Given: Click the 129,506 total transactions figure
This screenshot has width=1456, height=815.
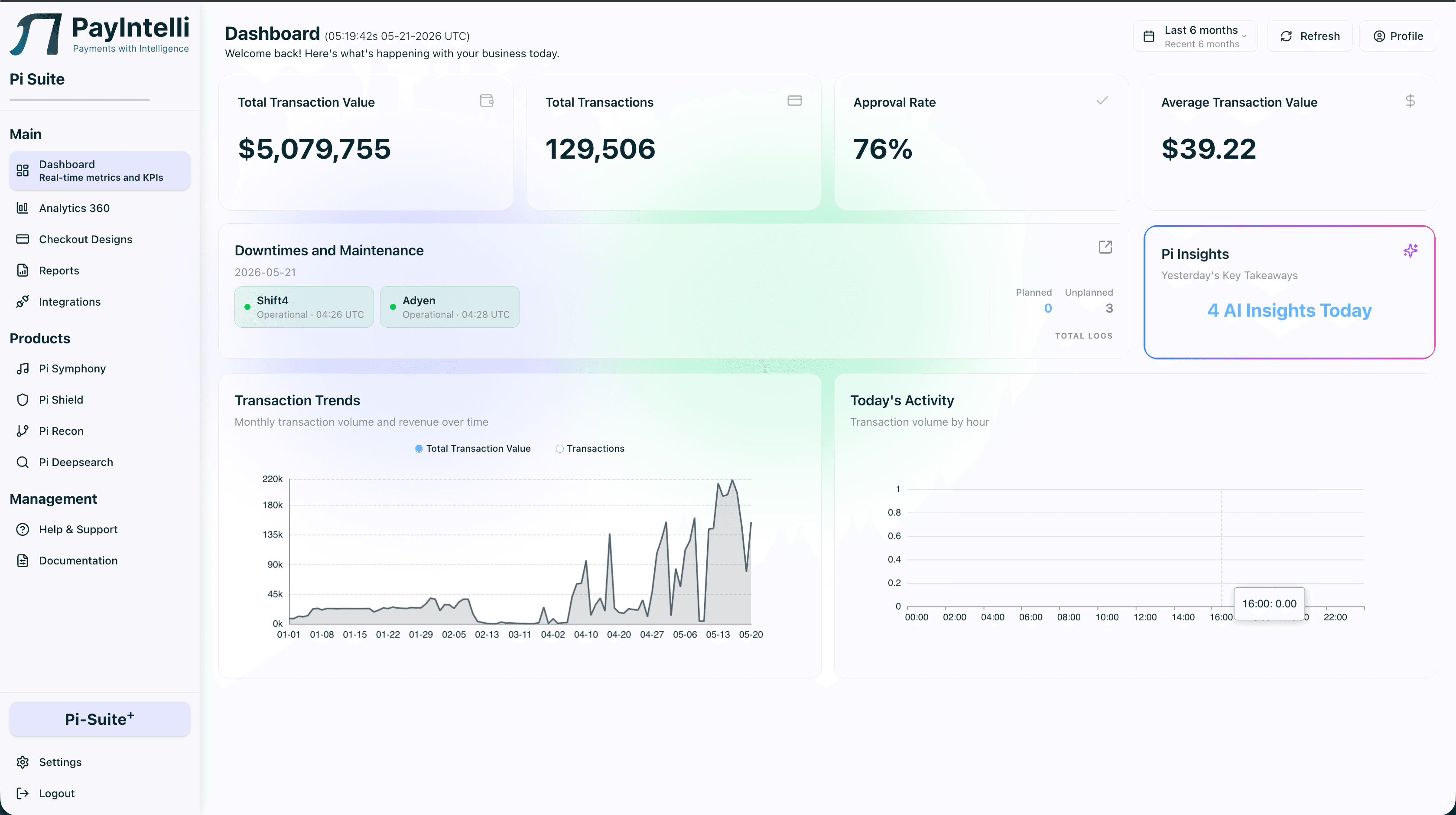Looking at the screenshot, I should click(600, 149).
